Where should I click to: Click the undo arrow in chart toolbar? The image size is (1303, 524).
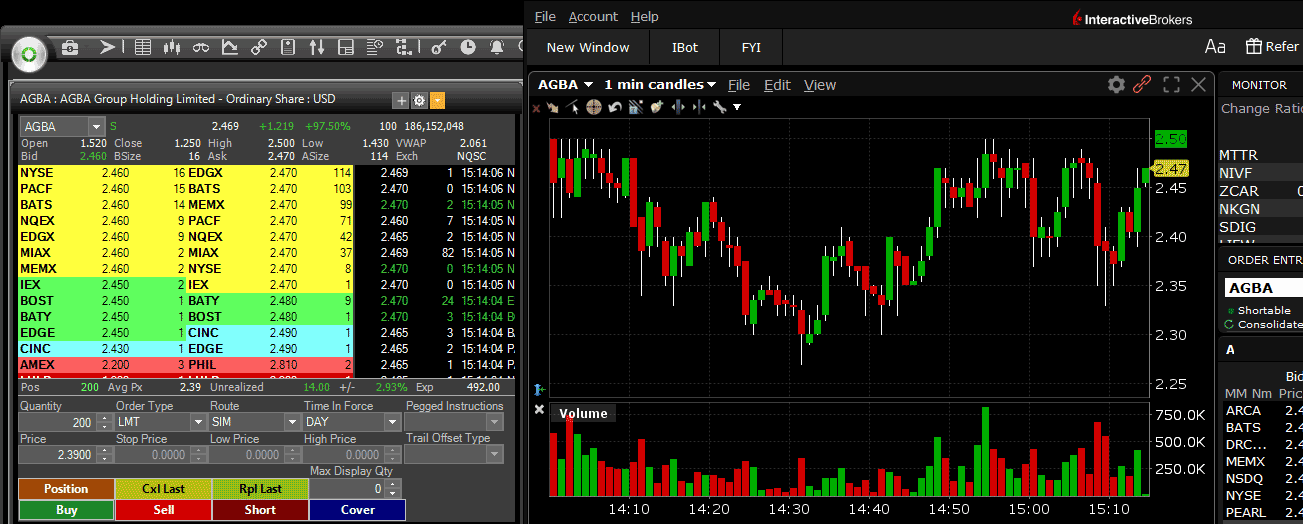pos(614,107)
